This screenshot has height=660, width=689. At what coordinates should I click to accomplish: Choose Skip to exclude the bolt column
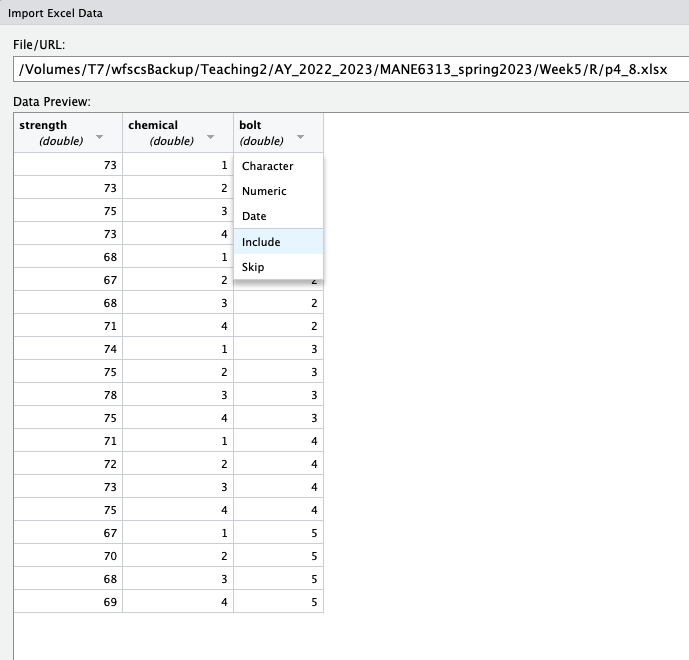(253, 267)
